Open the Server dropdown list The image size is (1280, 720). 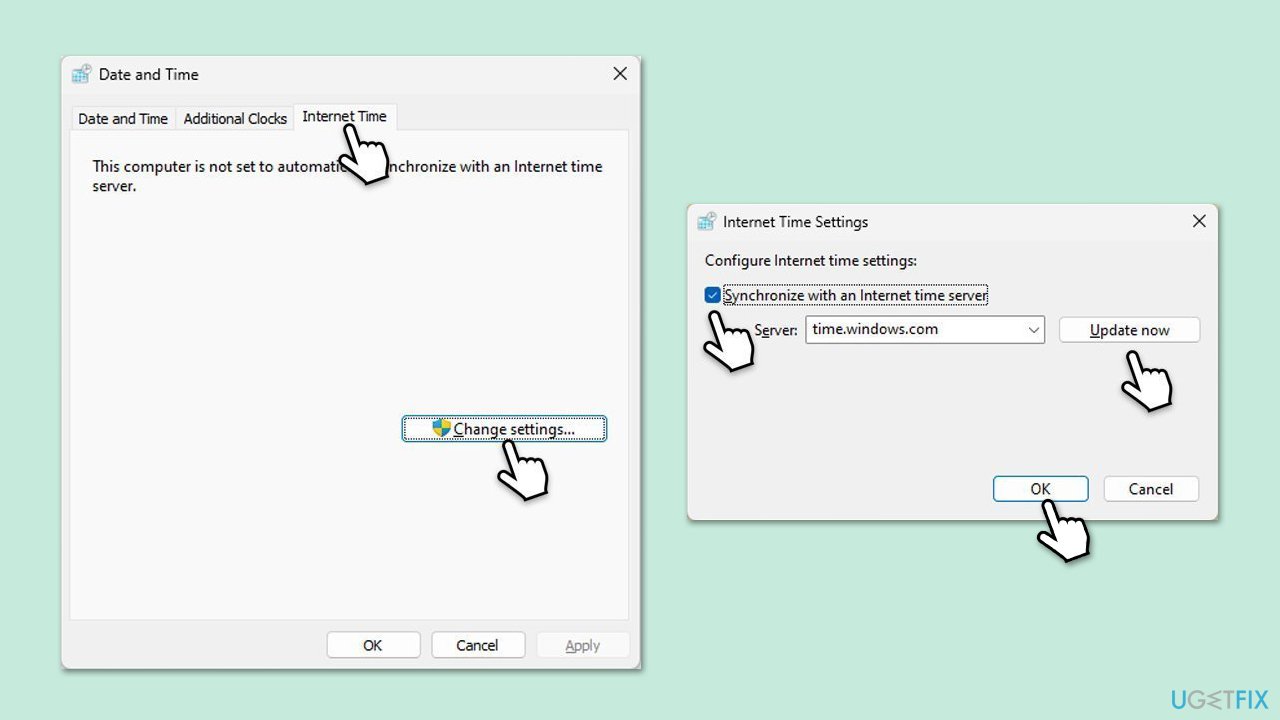1035,329
